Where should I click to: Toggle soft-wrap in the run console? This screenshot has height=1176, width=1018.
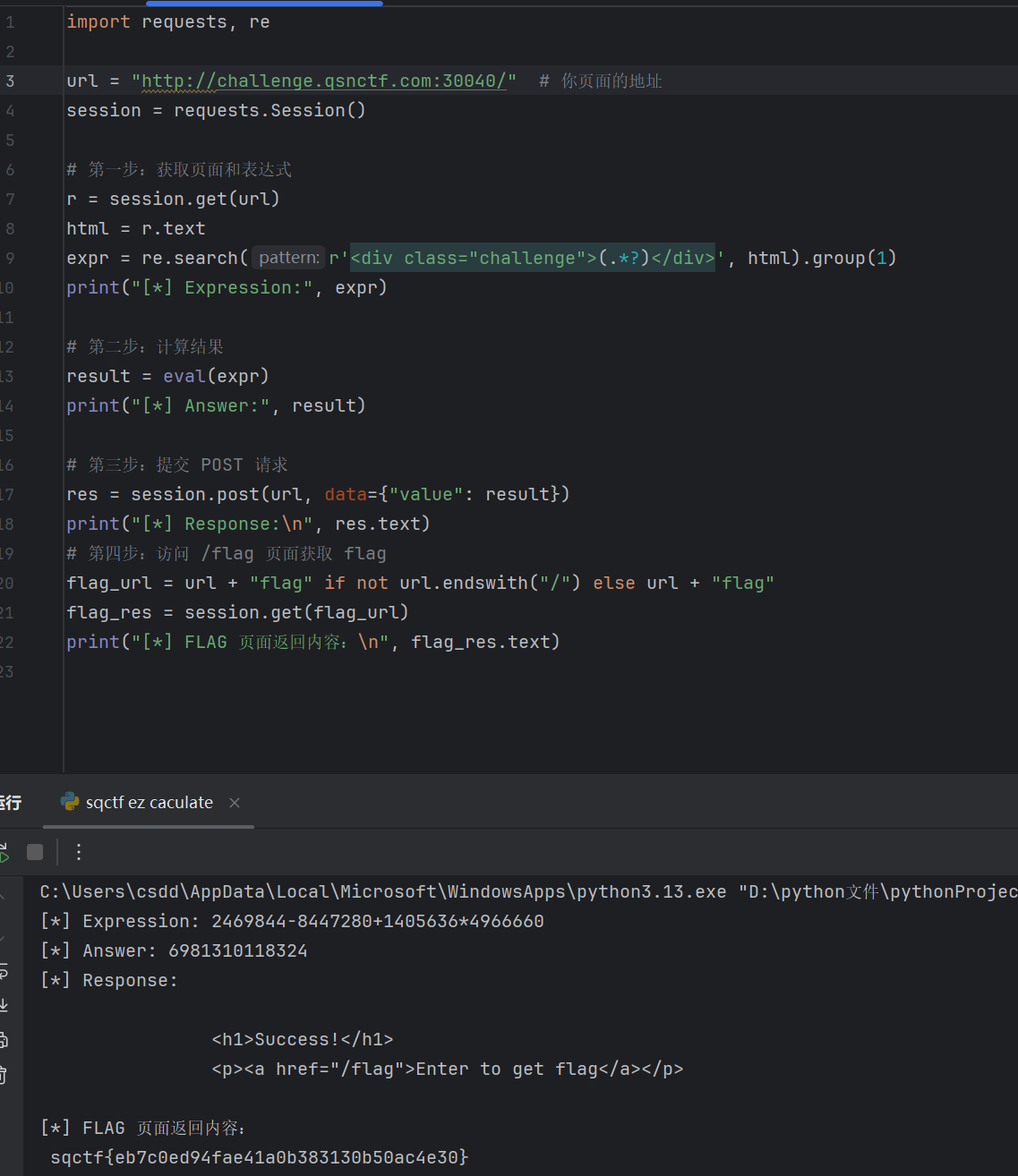4,972
